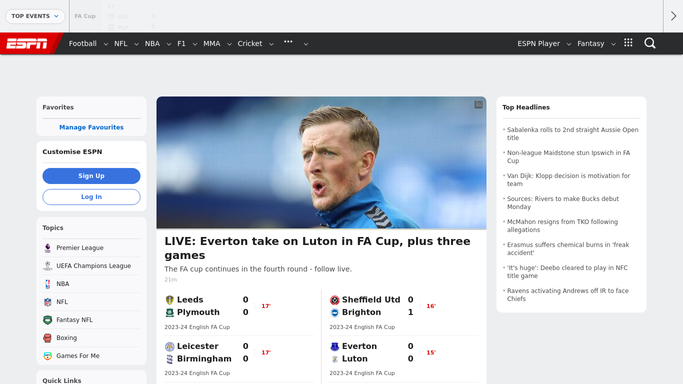Open the site search magnifier icon
This screenshot has height=384, width=683.
tap(650, 43)
